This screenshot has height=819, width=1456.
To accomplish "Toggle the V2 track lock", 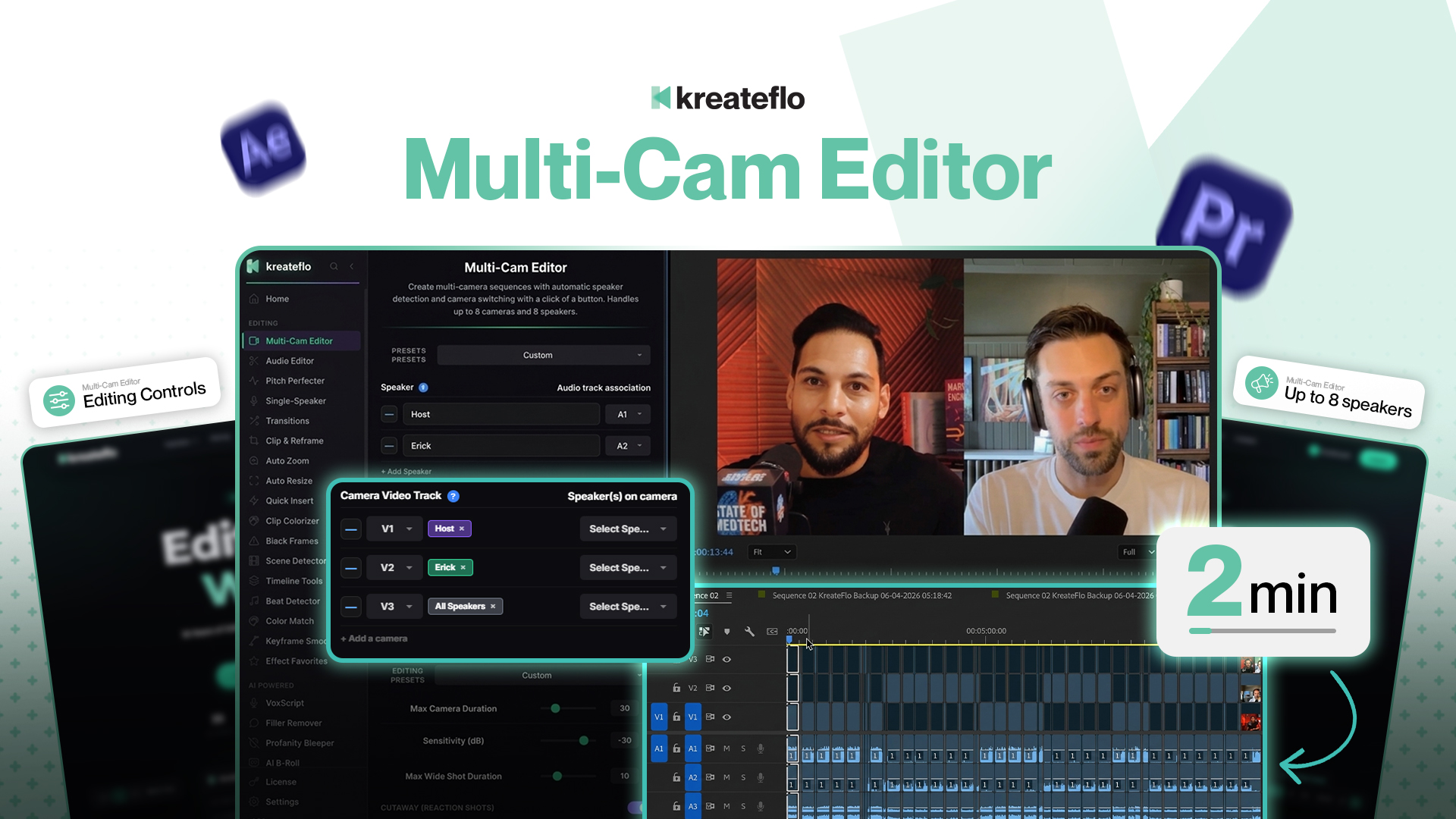I will point(676,688).
